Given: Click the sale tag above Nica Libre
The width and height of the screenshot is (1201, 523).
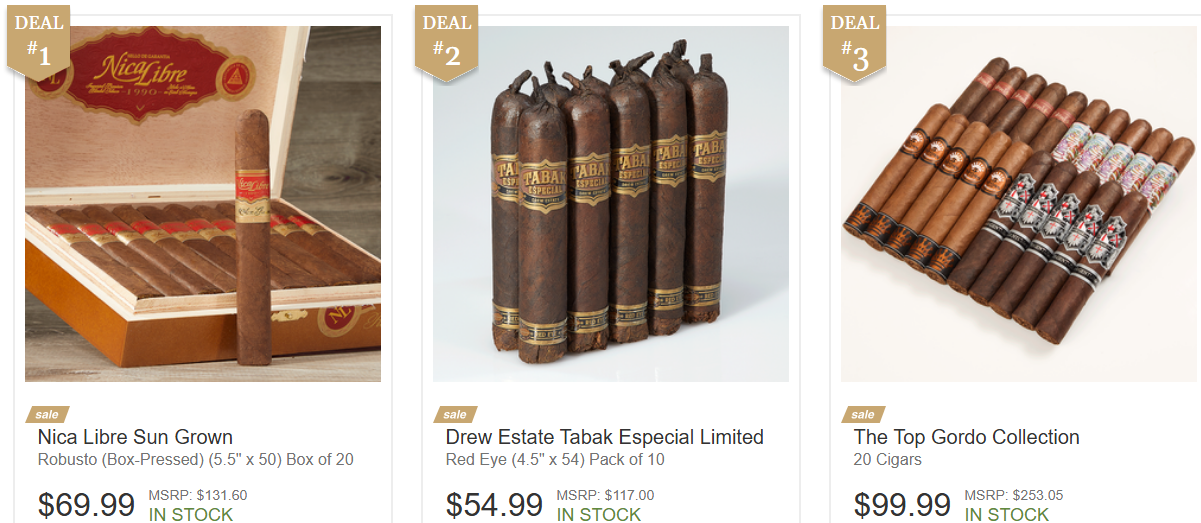Looking at the screenshot, I should (47, 414).
